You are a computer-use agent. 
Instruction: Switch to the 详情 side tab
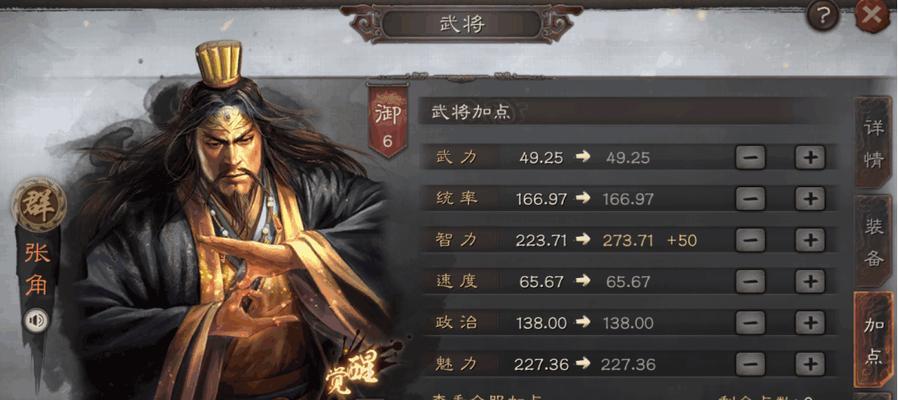coord(873,143)
